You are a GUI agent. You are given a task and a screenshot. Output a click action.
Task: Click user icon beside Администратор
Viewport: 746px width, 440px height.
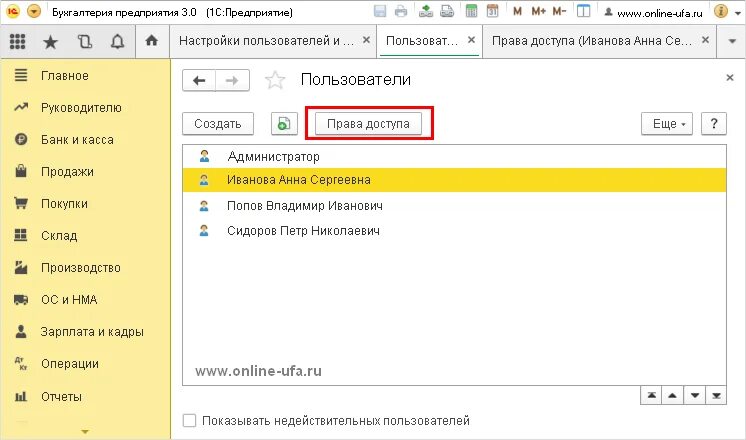204,156
